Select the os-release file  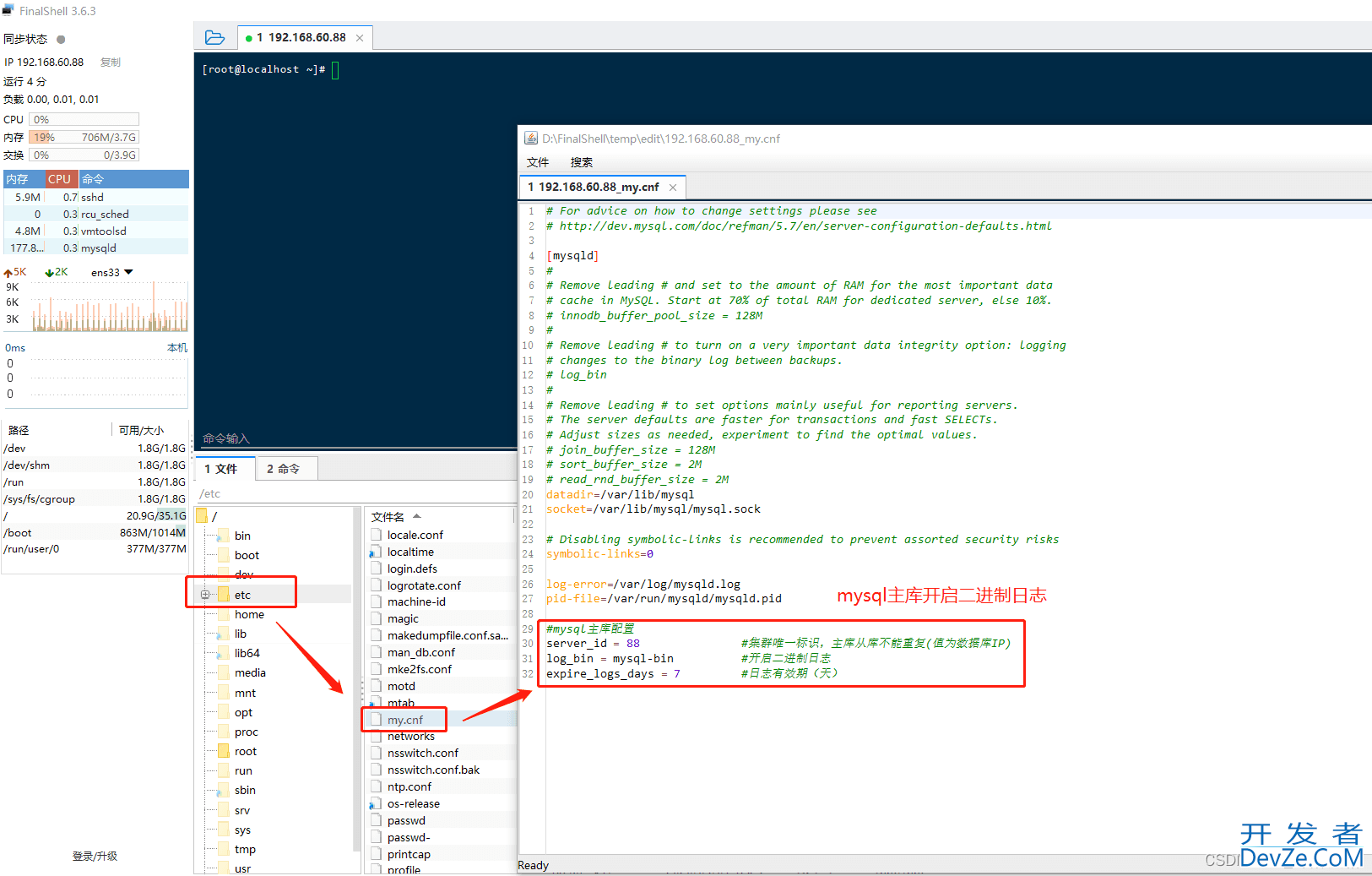point(414,803)
